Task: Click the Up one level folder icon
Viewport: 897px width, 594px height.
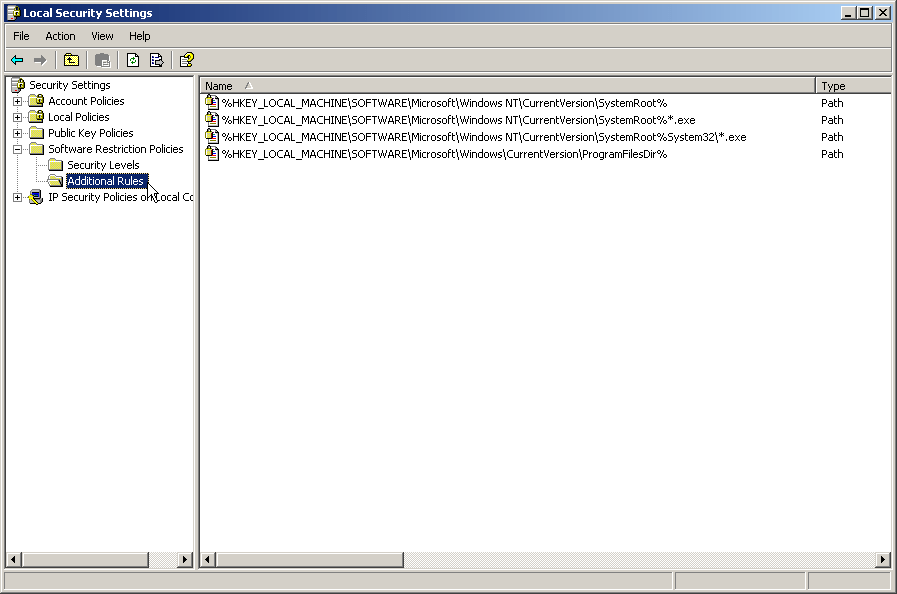Action: (72, 60)
